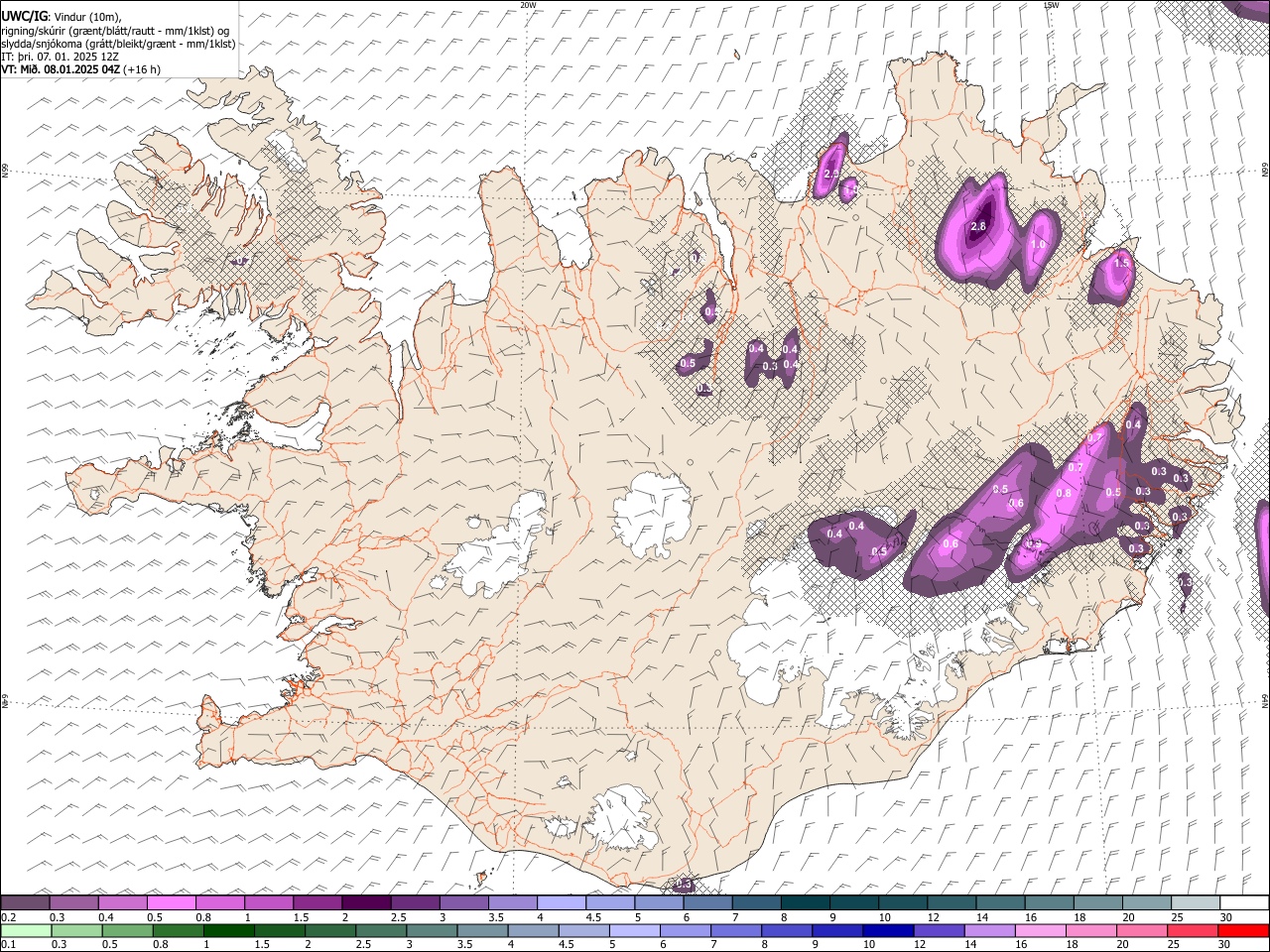Screen dimensions: 1270x952
Task: Click the teal 12 swatch in upper legend row
Action: click(952, 902)
